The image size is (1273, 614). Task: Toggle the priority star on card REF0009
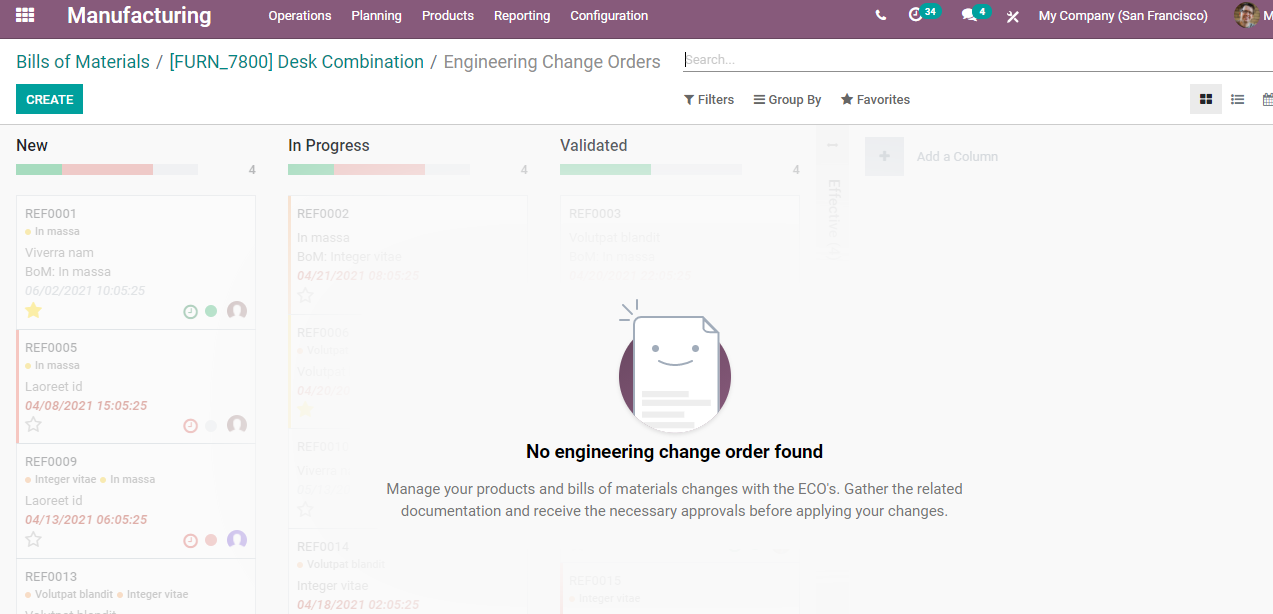point(33,539)
